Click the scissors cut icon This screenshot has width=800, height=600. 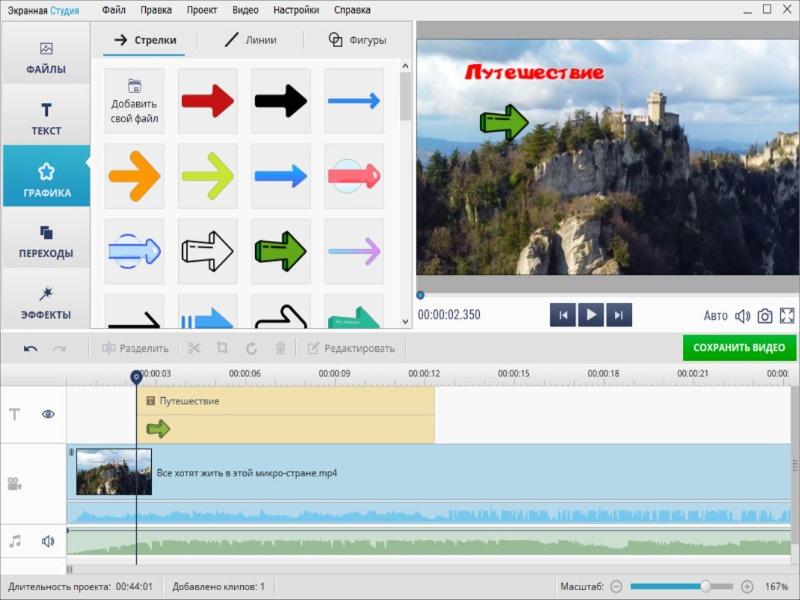point(194,348)
